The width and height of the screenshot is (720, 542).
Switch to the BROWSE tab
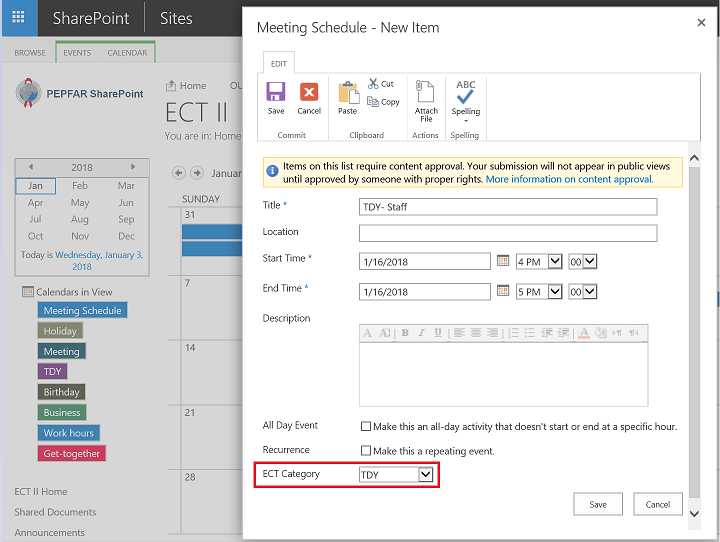click(x=30, y=53)
